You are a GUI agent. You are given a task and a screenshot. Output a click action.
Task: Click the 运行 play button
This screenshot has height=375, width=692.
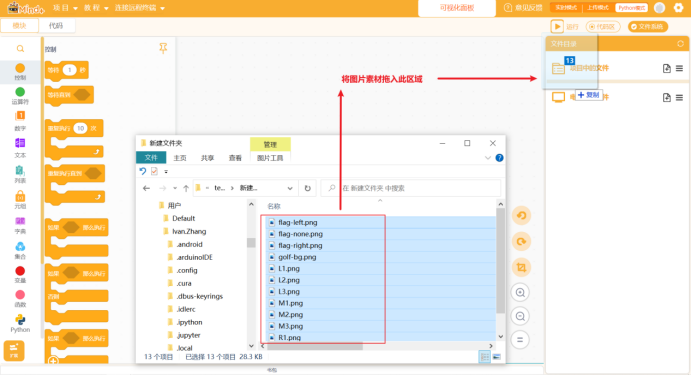click(x=557, y=26)
